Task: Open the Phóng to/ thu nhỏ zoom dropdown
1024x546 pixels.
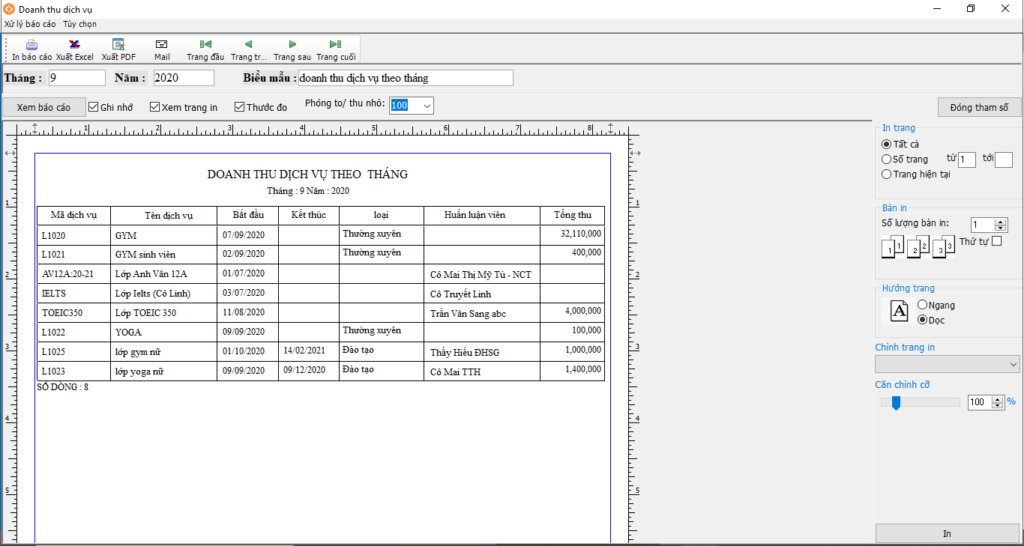Action: click(x=427, y=105)
